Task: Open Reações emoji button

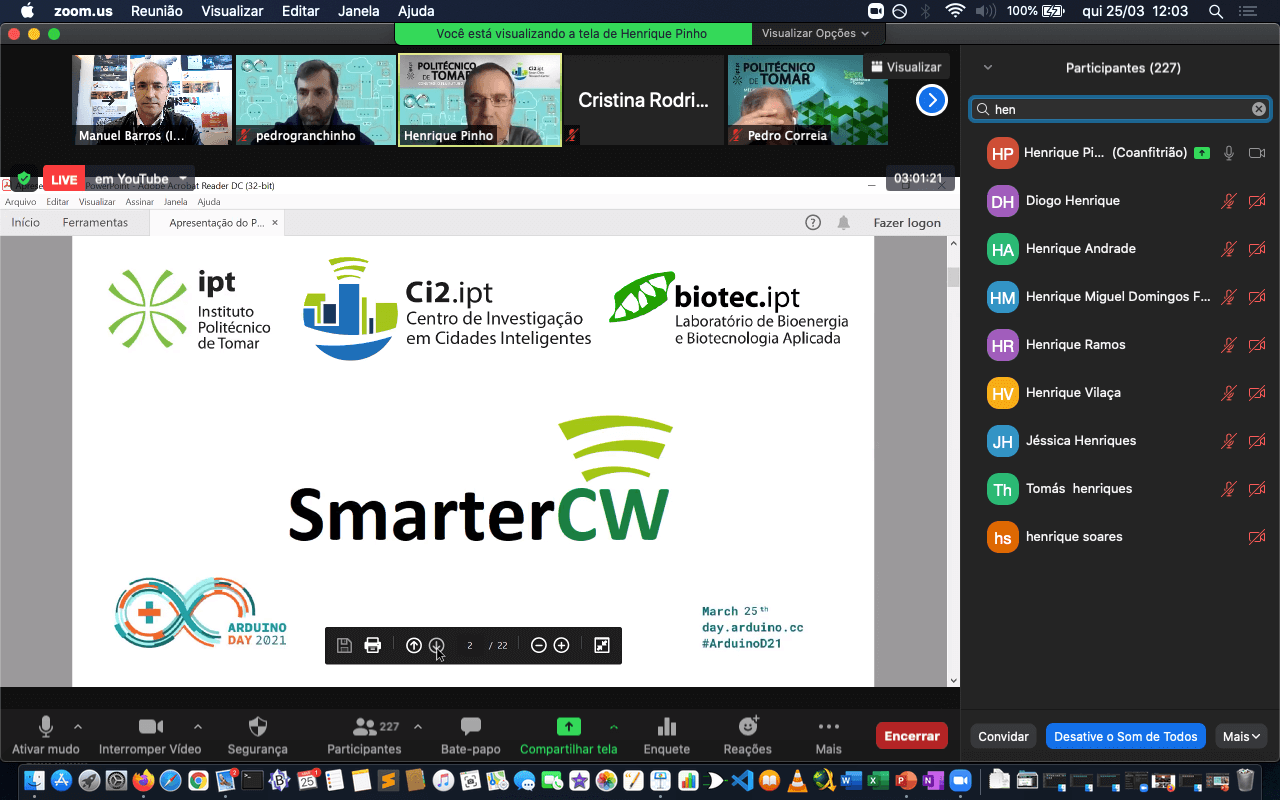Action: pyautogui.click(x=748, y=735)
